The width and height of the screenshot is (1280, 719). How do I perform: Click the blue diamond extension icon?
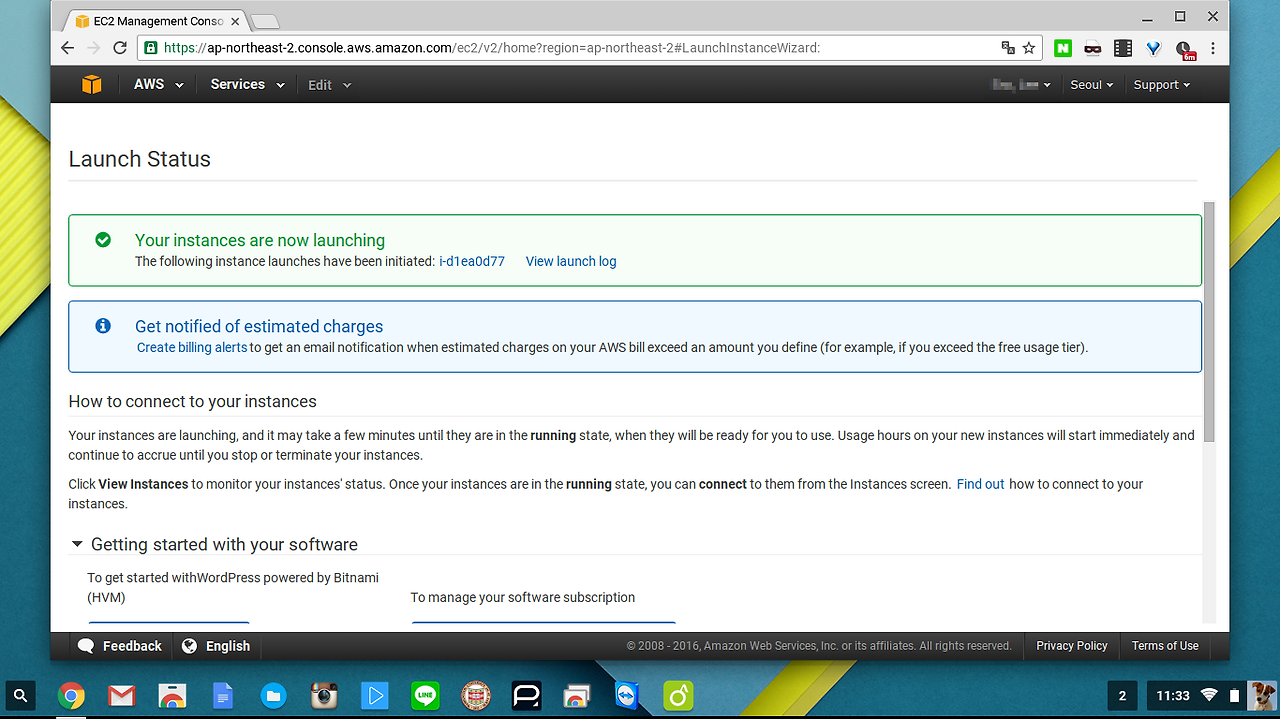tap(1153, 48)
